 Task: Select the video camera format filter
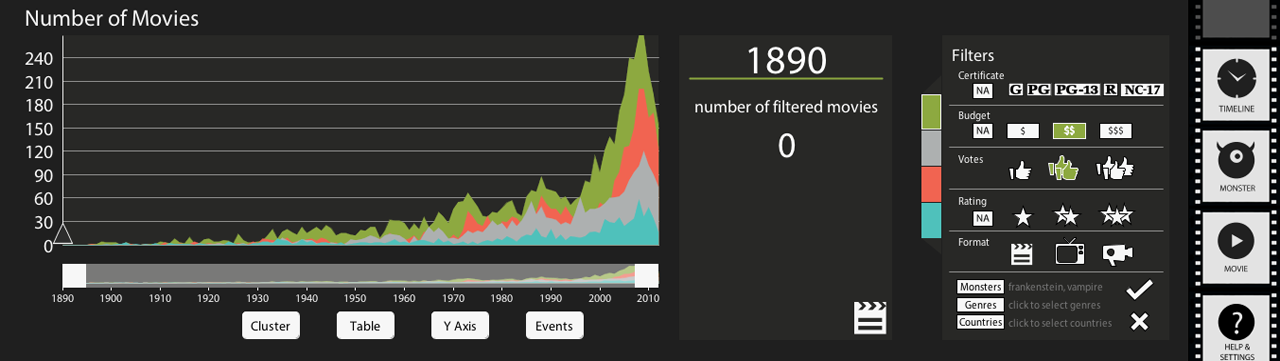pyautogui.click(x=1117, y=254)
